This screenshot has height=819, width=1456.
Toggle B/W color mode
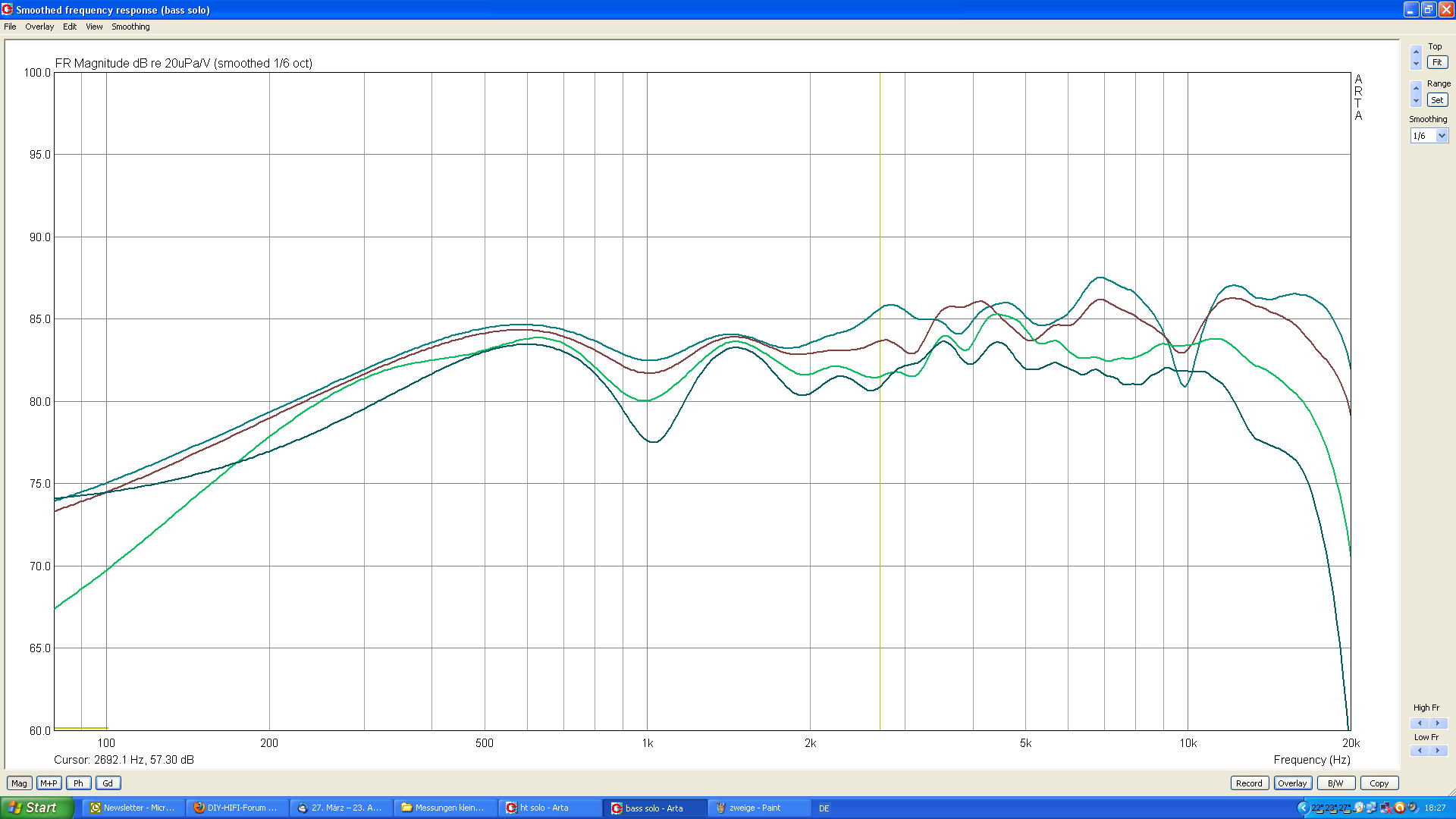click(1335, 783)
